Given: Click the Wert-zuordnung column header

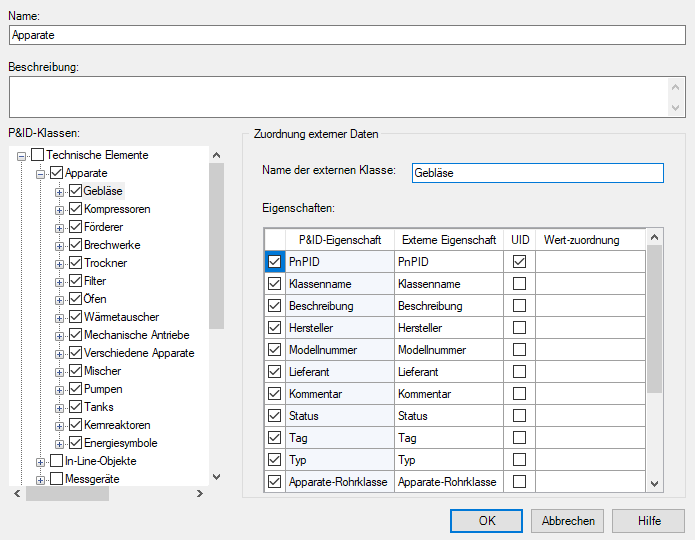Looking at the screenshot, I should pos(582,240).
